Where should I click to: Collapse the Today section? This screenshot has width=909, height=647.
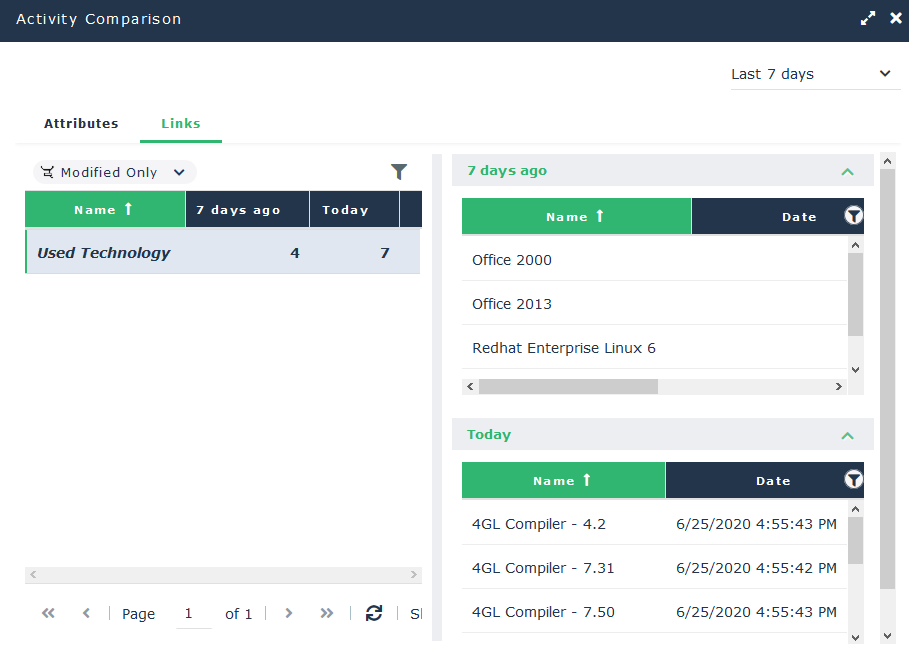tap(847, 435)
